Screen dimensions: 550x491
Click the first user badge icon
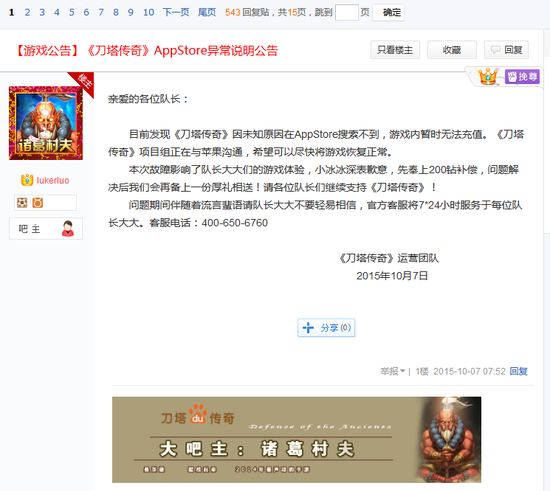click(22, 203)
